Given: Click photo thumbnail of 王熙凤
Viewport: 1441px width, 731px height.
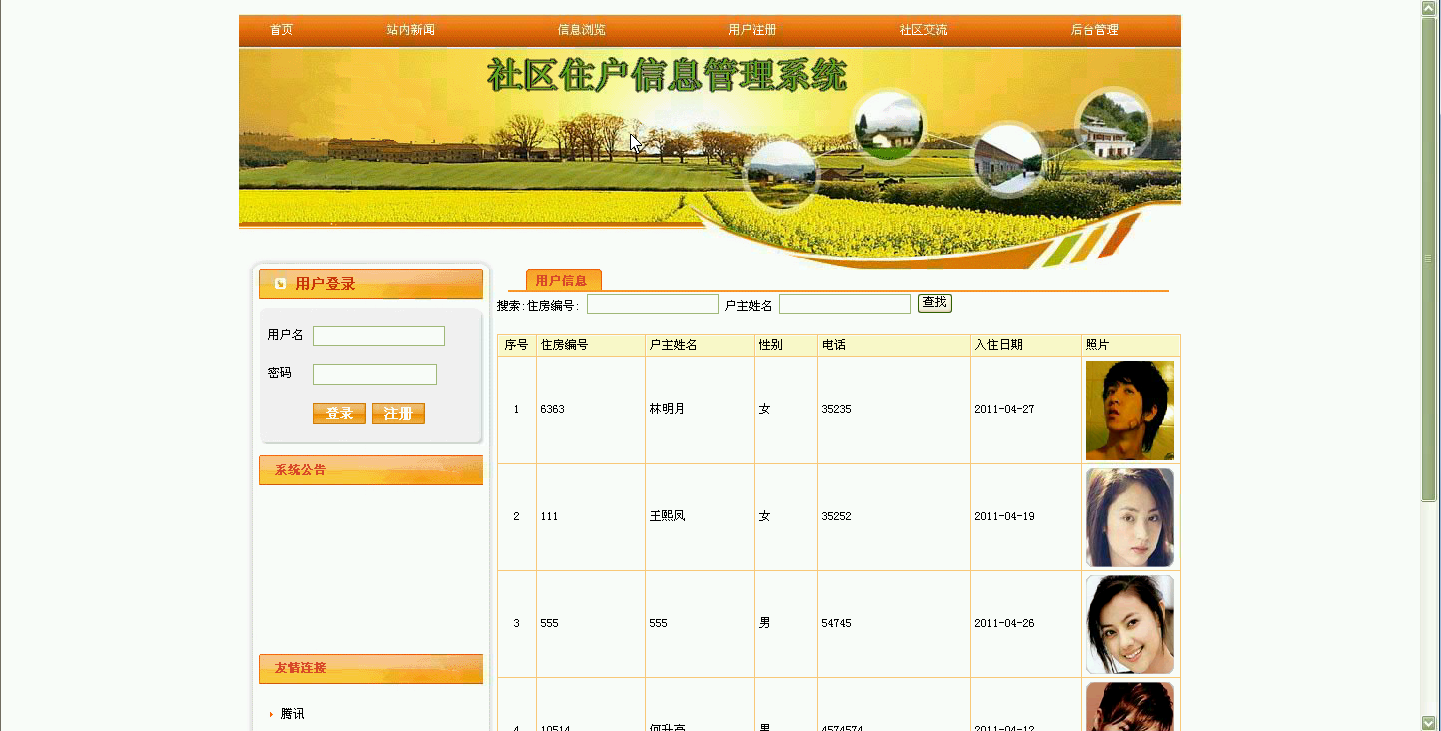Looking at the screenshot, I should pos(1130,517).
